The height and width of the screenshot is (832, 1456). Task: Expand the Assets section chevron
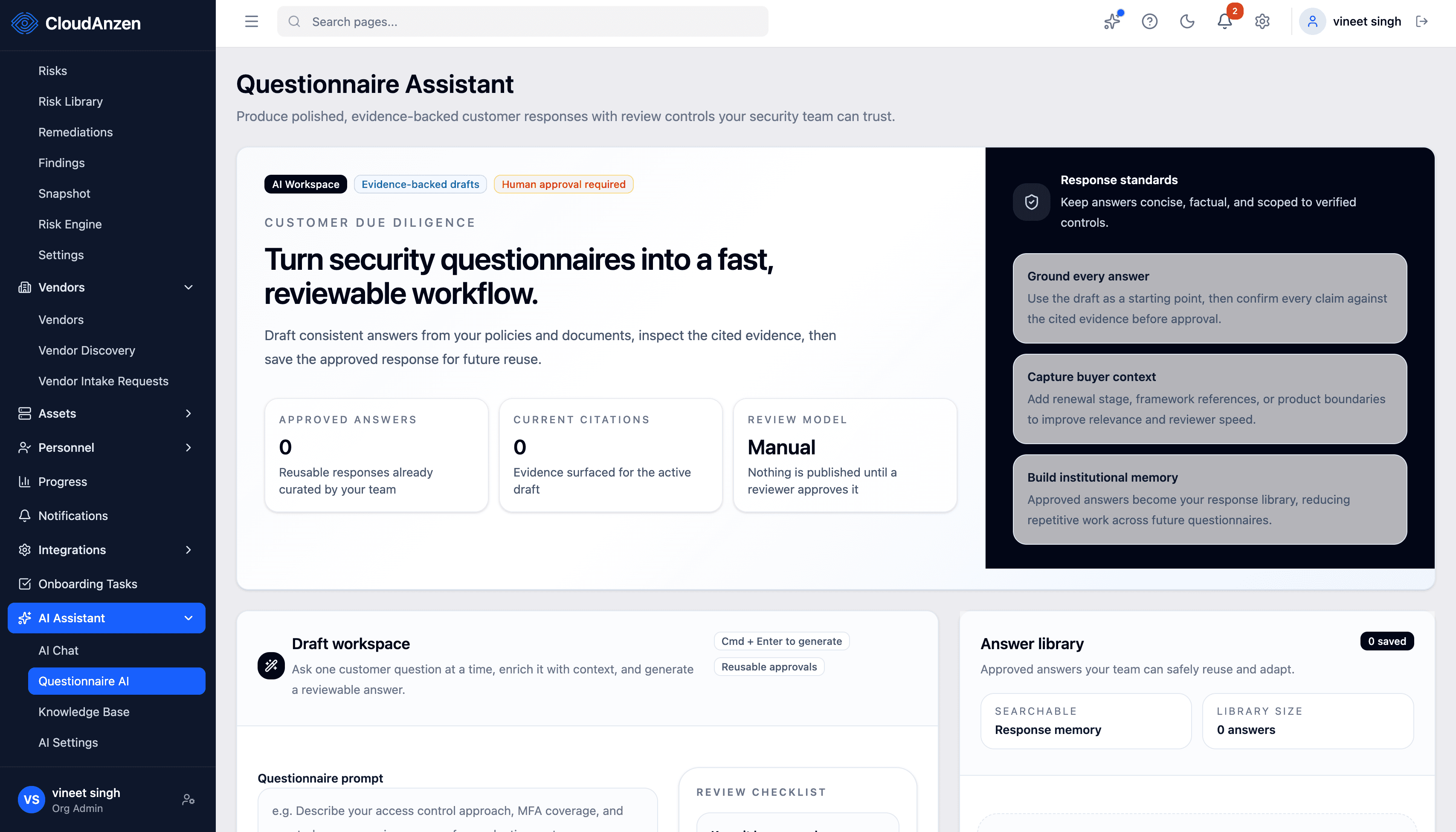(x=189, y=413)
